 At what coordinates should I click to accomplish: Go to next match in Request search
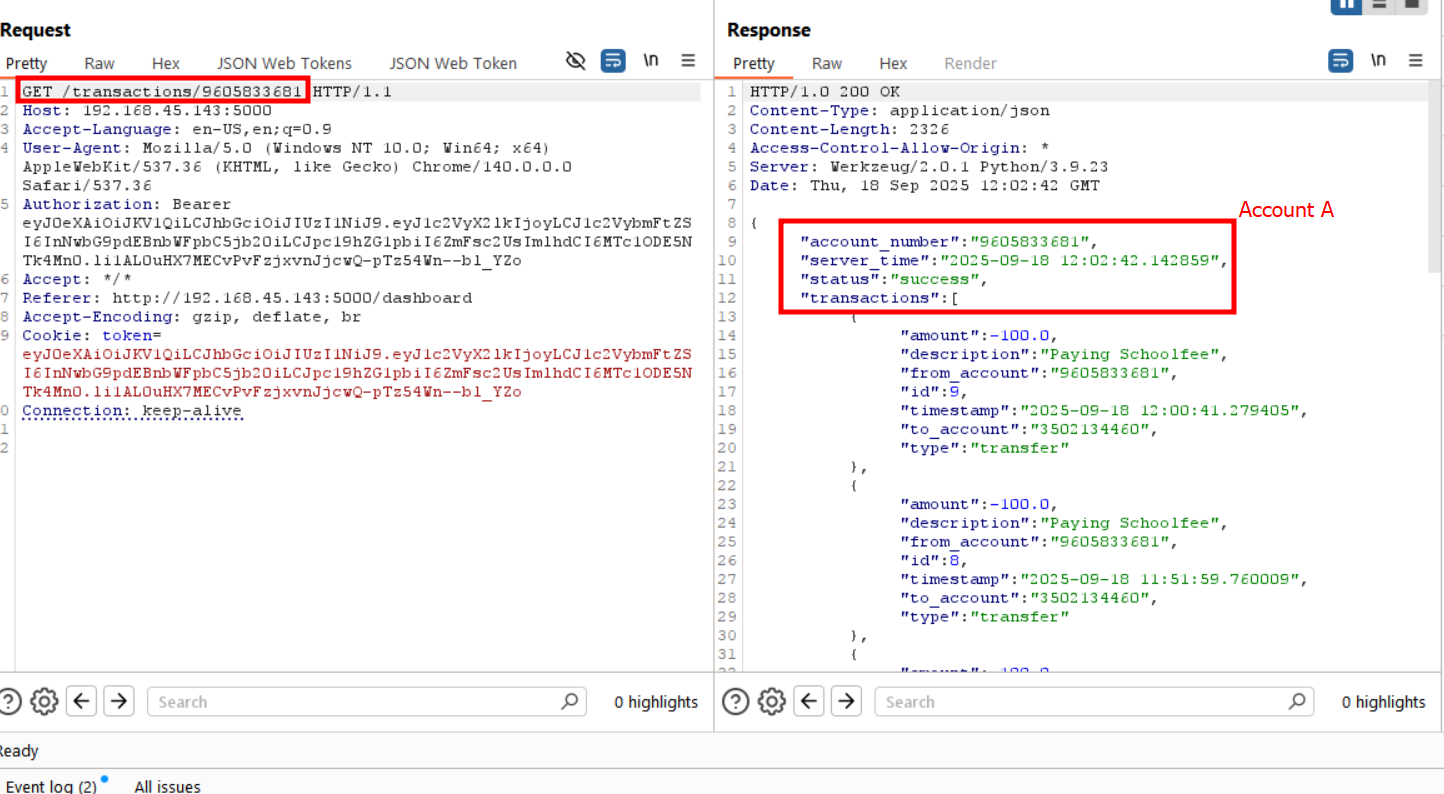tap(119, 701)
